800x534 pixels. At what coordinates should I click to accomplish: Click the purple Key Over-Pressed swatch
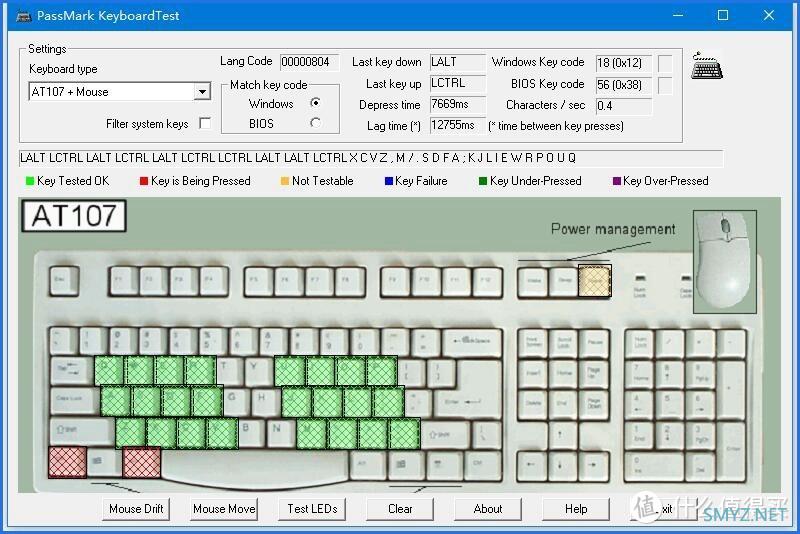[617, 181]
